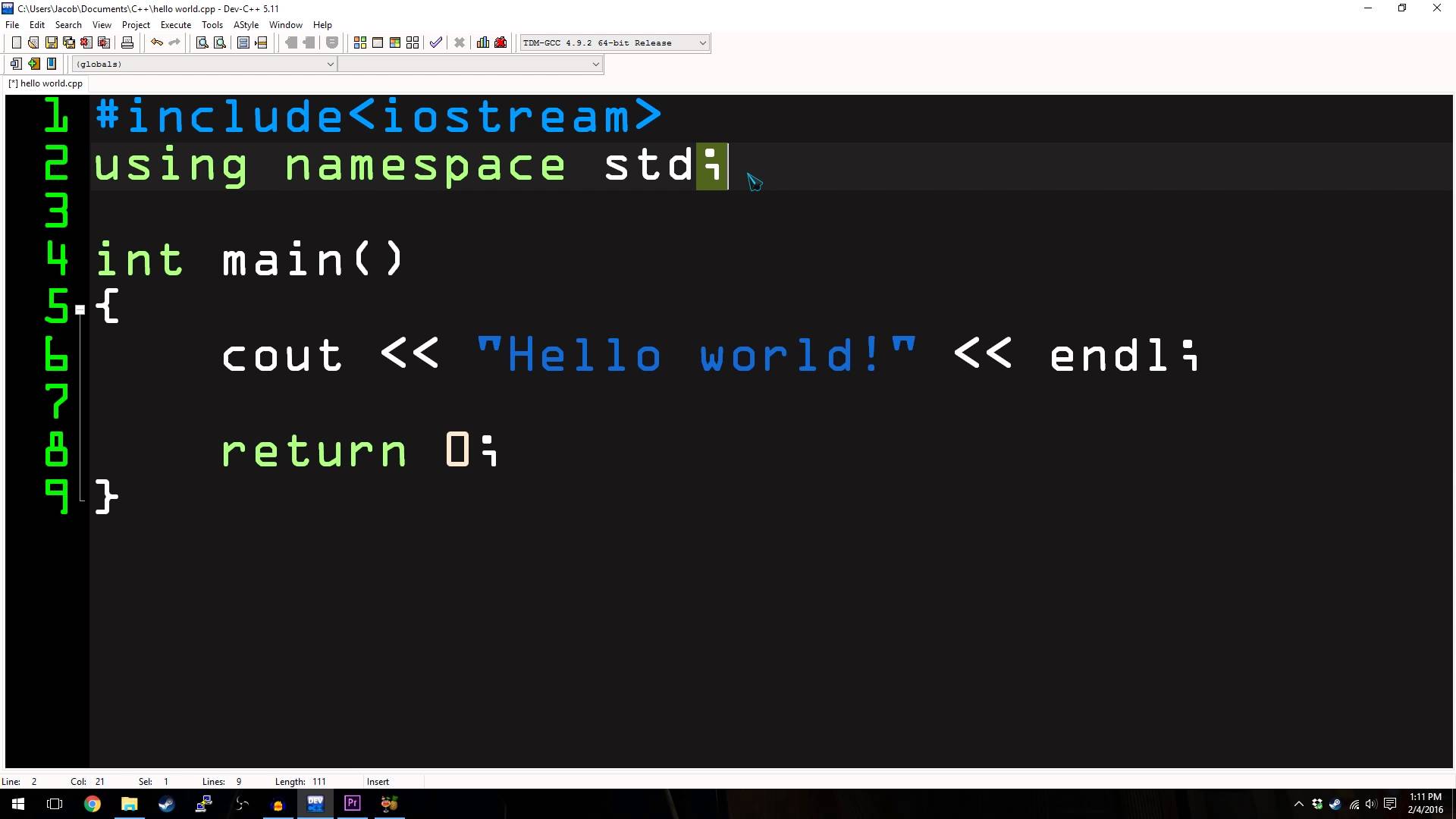Click the Redo icon in toolbar
The width and height of the screenshot is (1456, 819).
(175, 42)
